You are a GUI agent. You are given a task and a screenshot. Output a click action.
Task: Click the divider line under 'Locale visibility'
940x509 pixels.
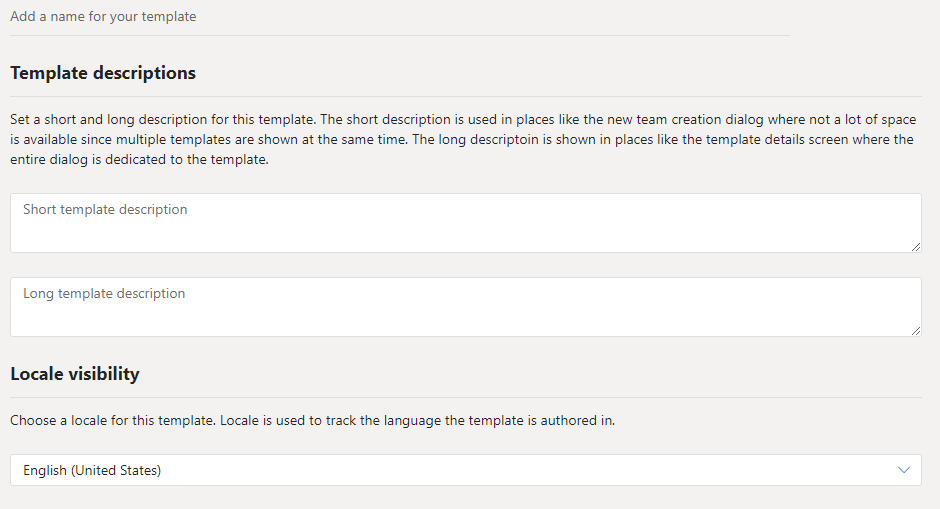[465, 397]
